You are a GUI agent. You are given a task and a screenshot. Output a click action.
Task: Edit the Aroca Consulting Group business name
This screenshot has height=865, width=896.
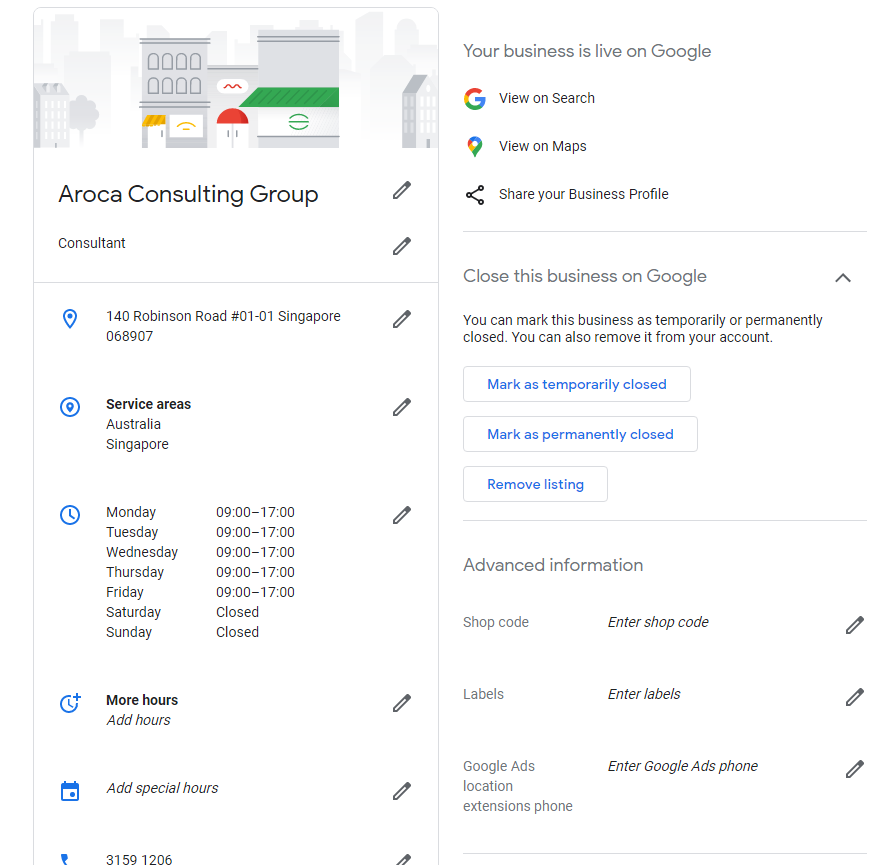402,190
